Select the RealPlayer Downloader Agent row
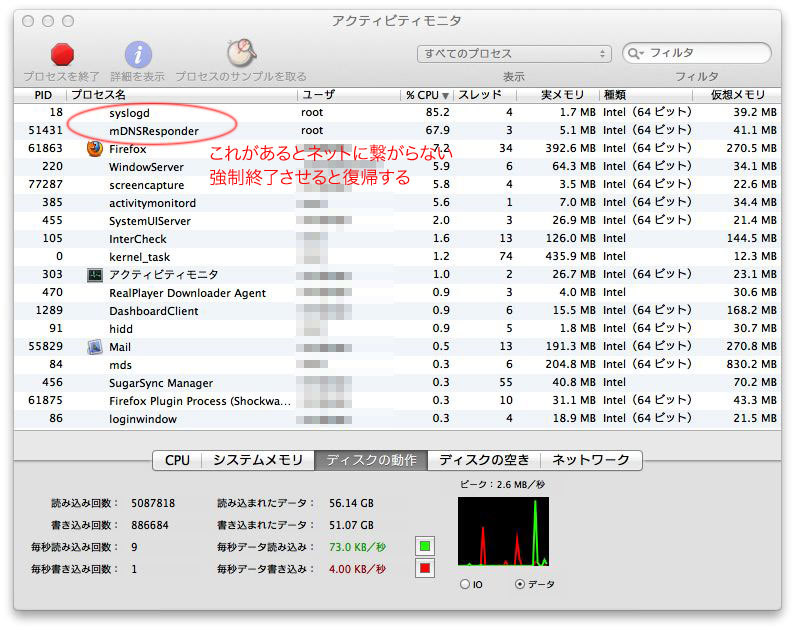Viewport: 795px width, 630px height. 398,292
